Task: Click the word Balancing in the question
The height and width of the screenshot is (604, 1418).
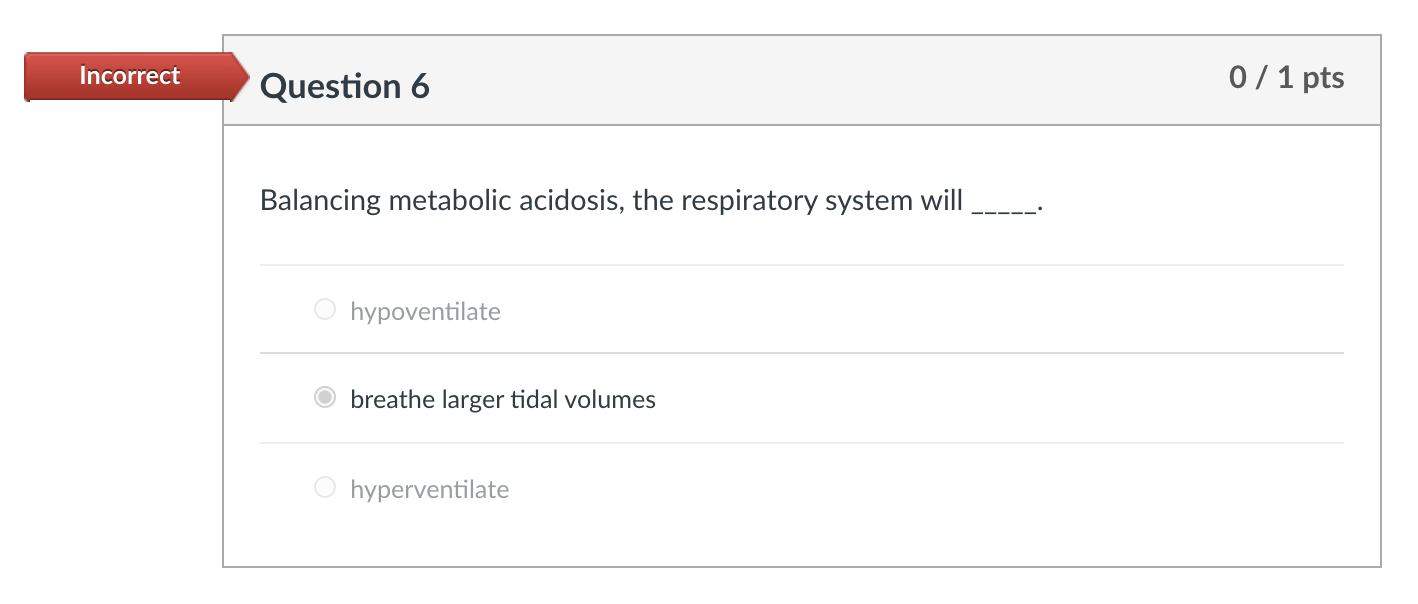Action: coord(320,201)
